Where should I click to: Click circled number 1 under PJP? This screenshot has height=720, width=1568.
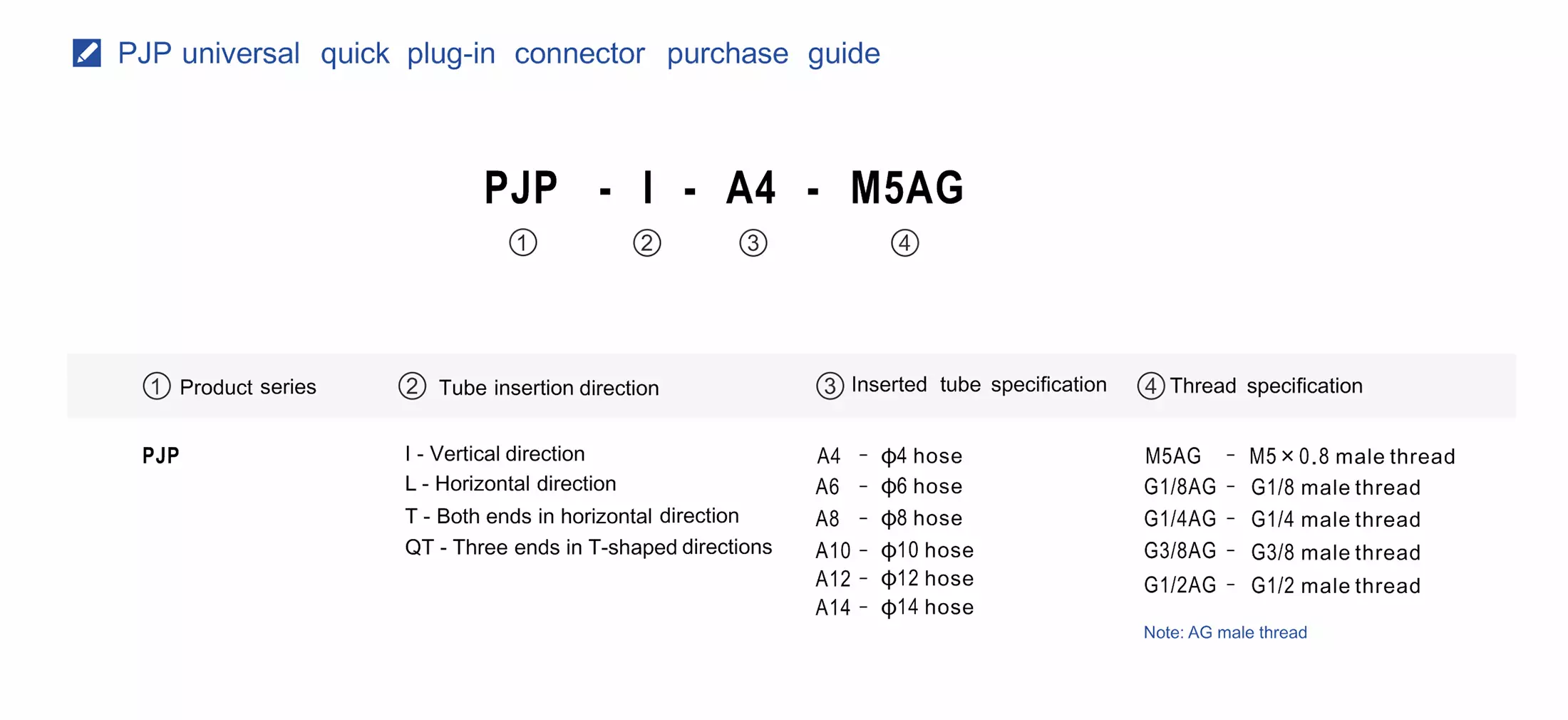tap(523, 243)
